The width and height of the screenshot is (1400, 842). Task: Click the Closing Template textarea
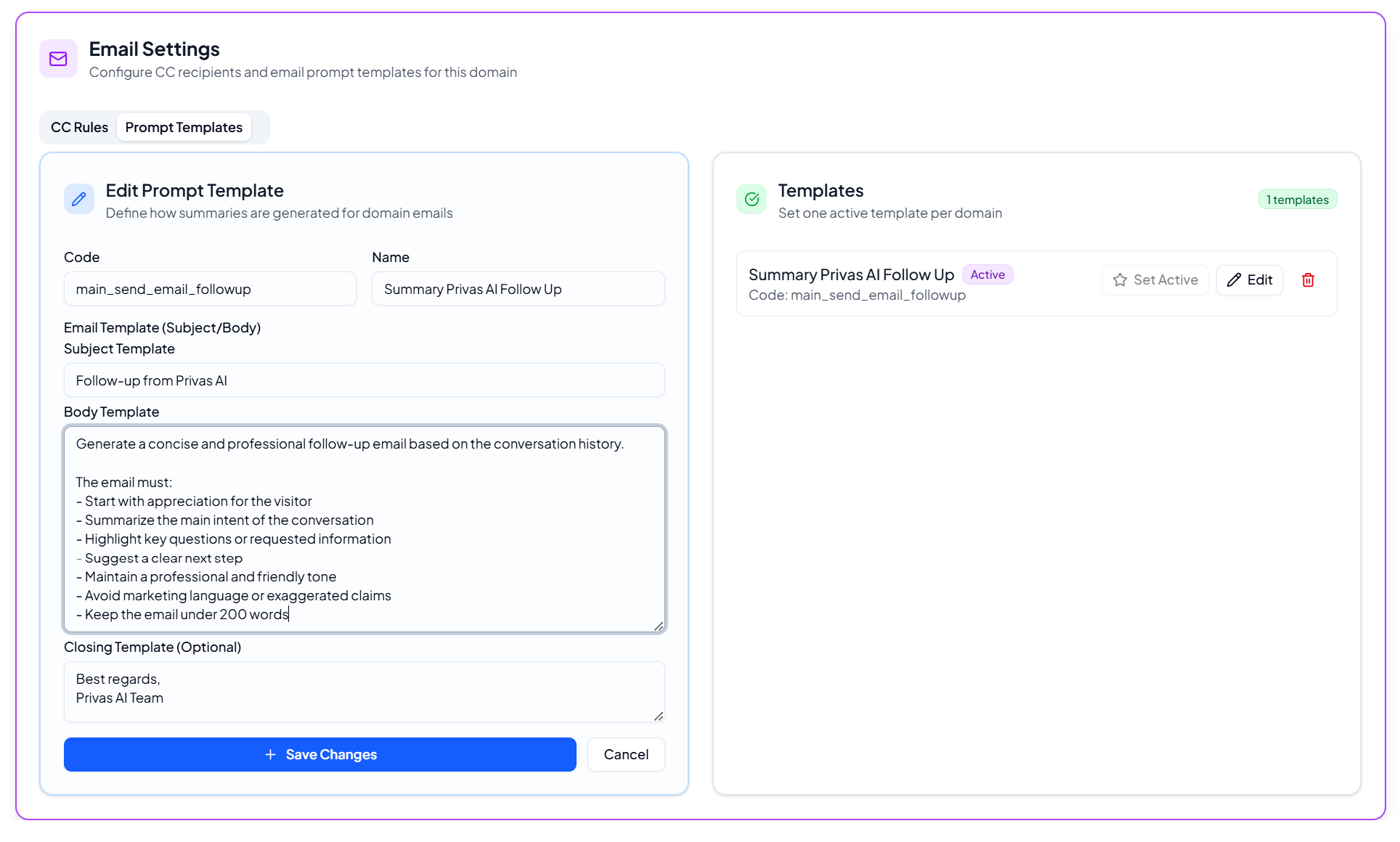click(x=364, y=691)
